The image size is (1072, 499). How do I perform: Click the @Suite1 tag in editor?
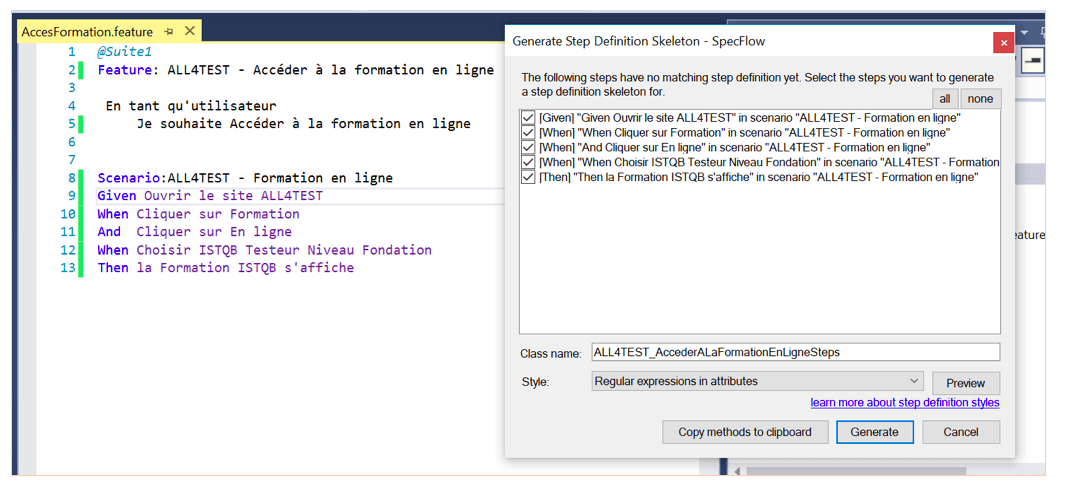coord(124,52)
